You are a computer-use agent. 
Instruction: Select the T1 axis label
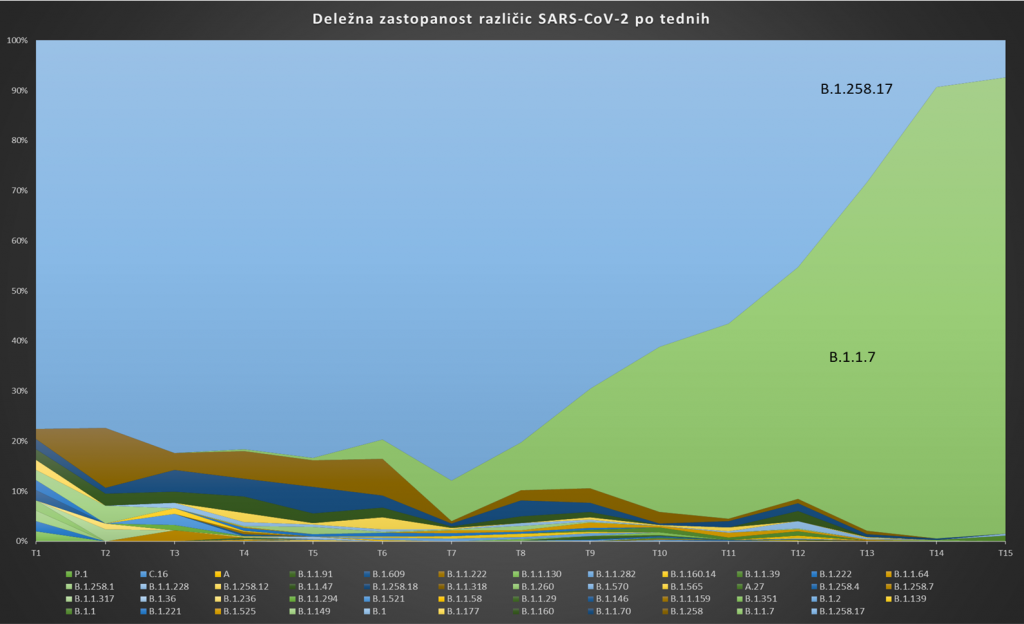tap(36, 552)
